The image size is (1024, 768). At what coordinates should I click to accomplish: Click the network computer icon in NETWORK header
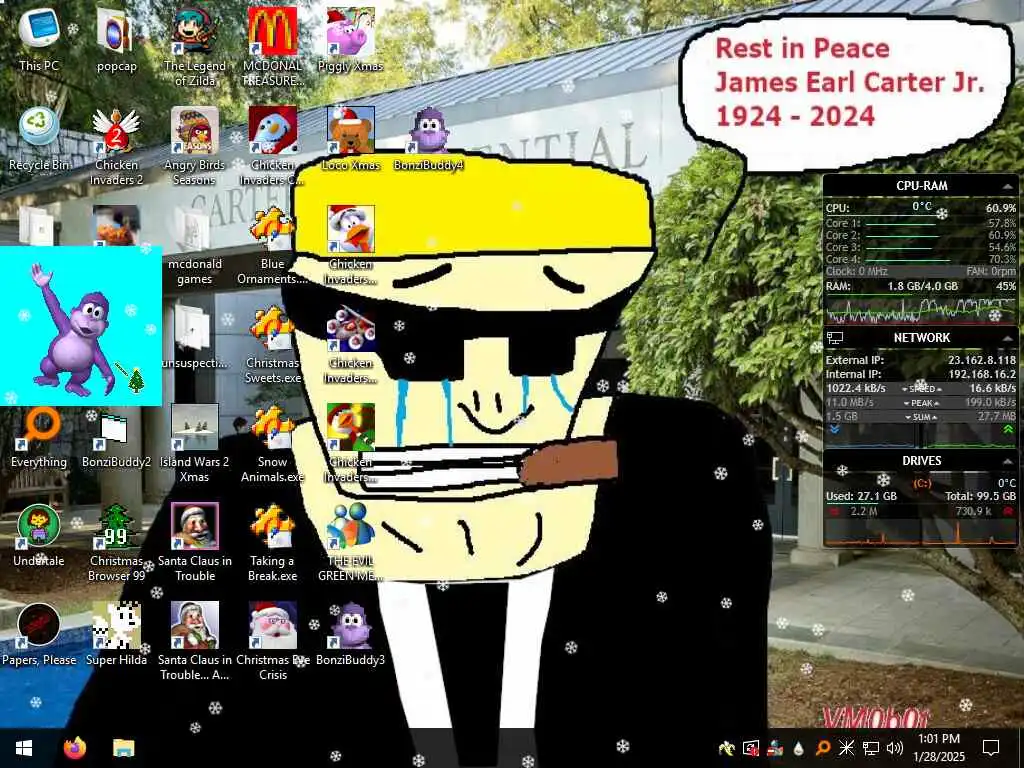835,338
